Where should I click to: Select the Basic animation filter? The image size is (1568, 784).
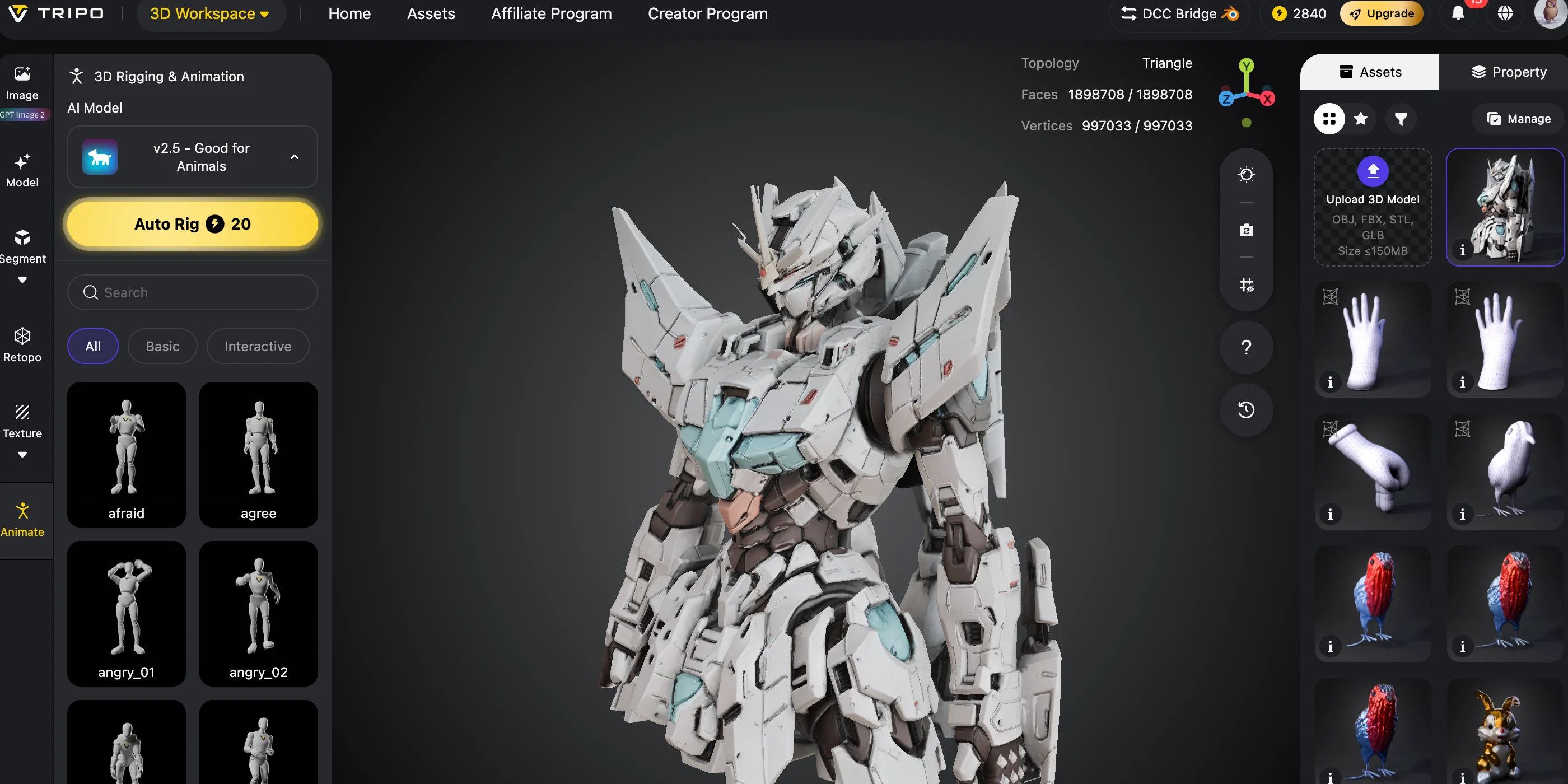tap(162, 346)
